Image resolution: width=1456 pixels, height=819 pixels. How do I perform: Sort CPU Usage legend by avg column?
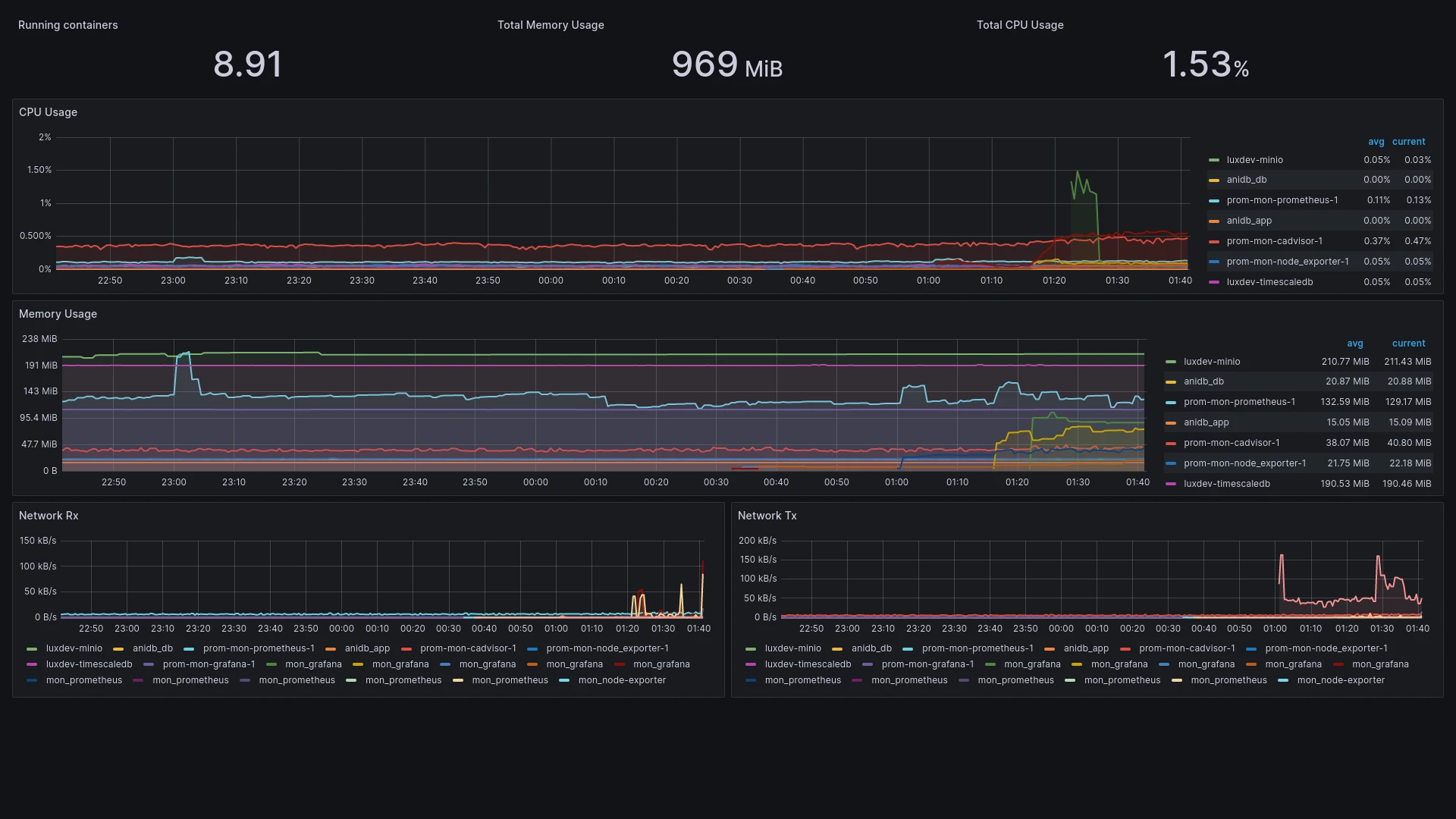tap(1376, 142)
